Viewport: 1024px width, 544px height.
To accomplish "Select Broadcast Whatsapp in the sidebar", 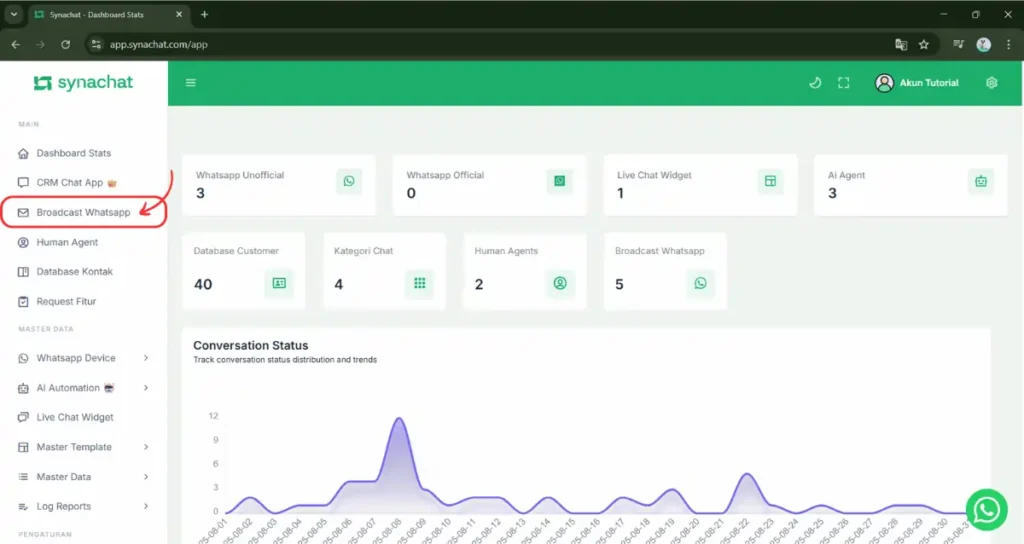I will [84, 212].
